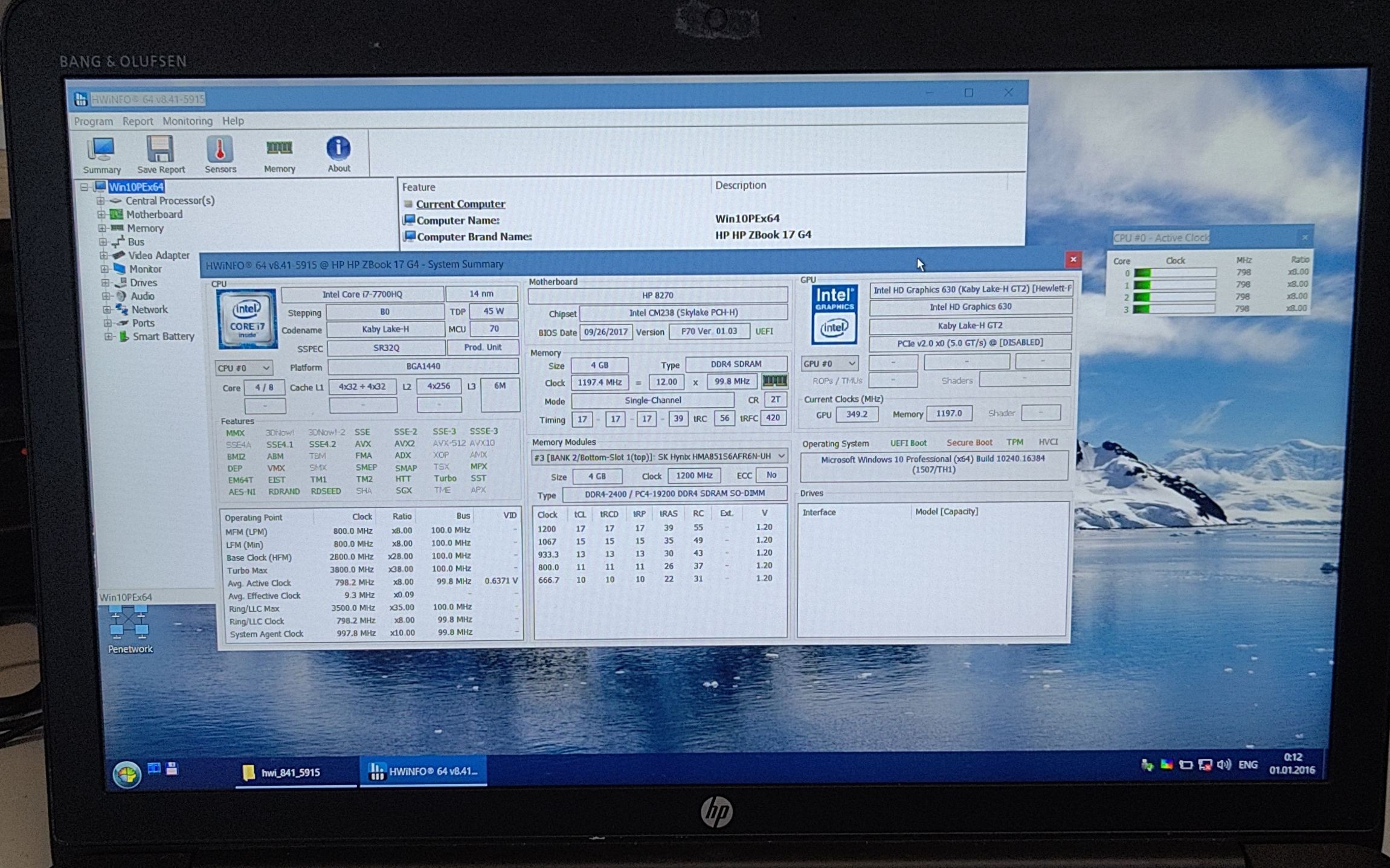Click the Intel Graphics logo
Viewport: 1390px width, 868px height.
coord(834,314)
